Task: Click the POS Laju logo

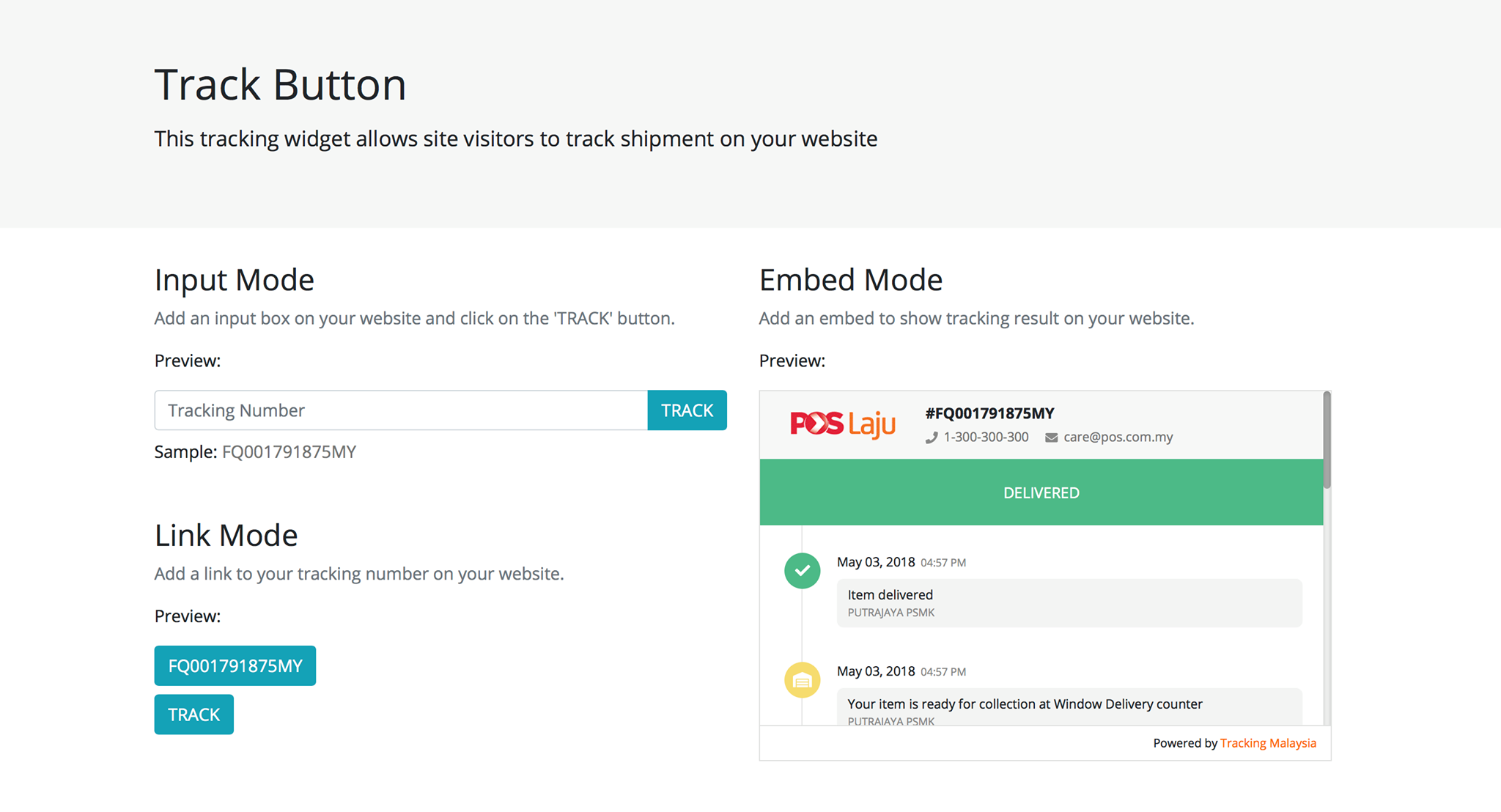Action: pos(843,424)
